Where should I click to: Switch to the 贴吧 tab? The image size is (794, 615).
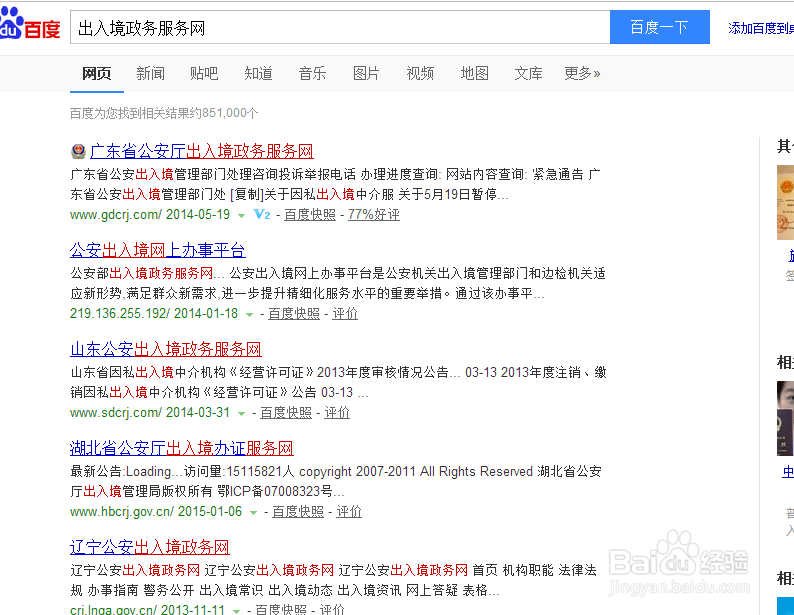click(204, 73)
